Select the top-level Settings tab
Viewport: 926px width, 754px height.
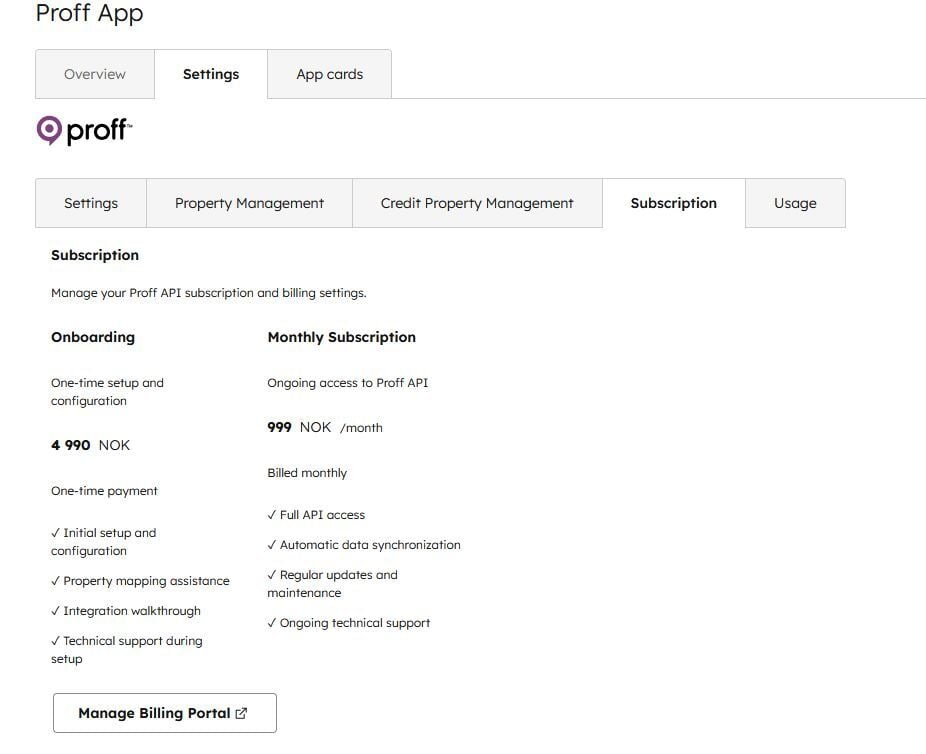(x=211, y=74)
